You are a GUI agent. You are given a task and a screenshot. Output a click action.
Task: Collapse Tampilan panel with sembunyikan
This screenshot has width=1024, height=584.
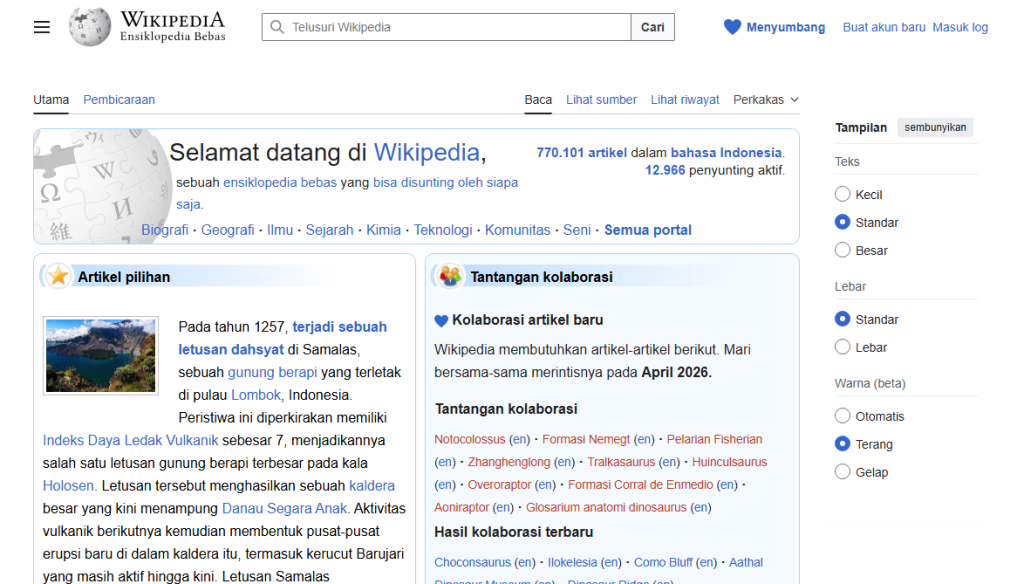click(x=935, y=127)
